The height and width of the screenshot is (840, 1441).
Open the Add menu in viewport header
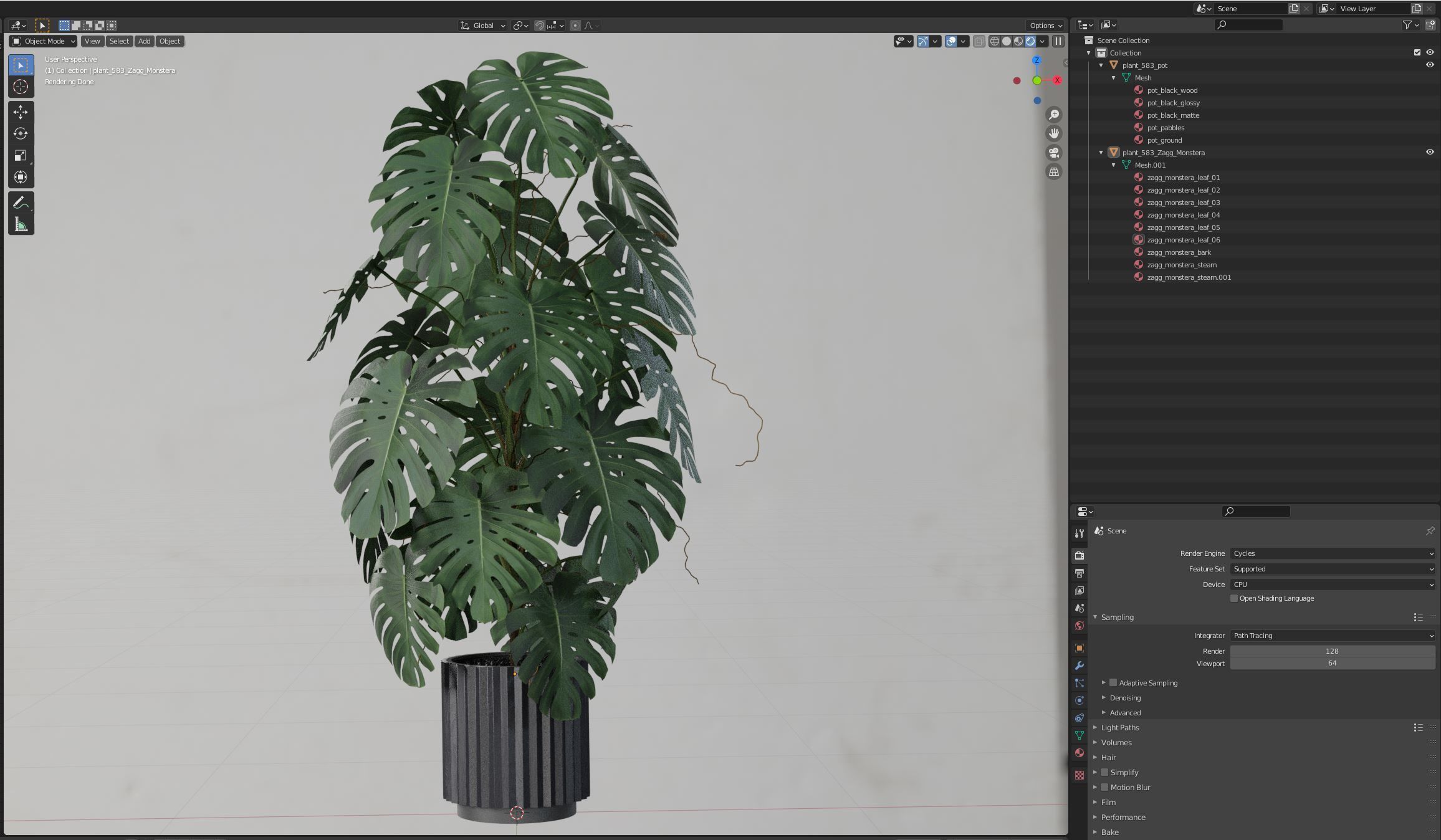(x=144, y=41)
